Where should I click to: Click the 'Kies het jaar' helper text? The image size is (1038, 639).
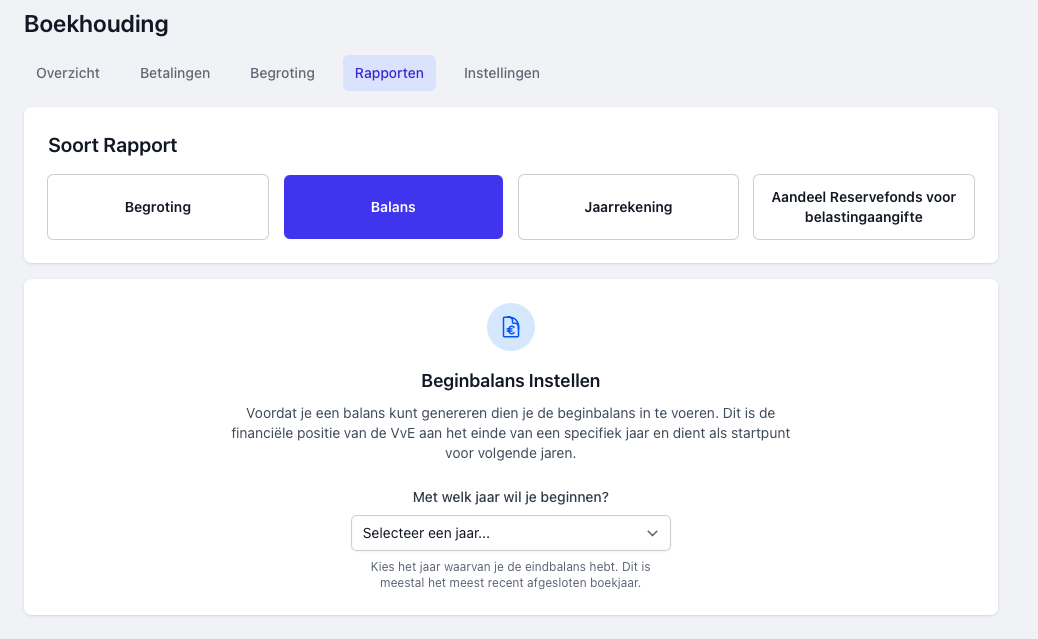pyautogui.click(x=511, y=574)
